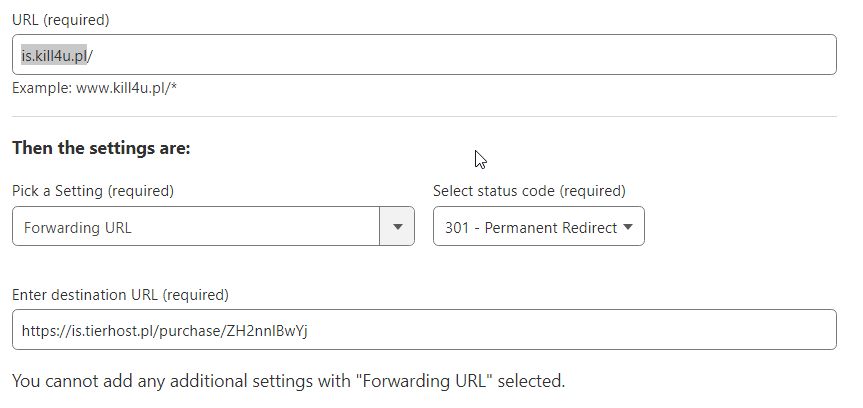Click the word "Example:" under the URL field
Image resolution: width=863 pixels, height=408 pixels.
(42, 88)
